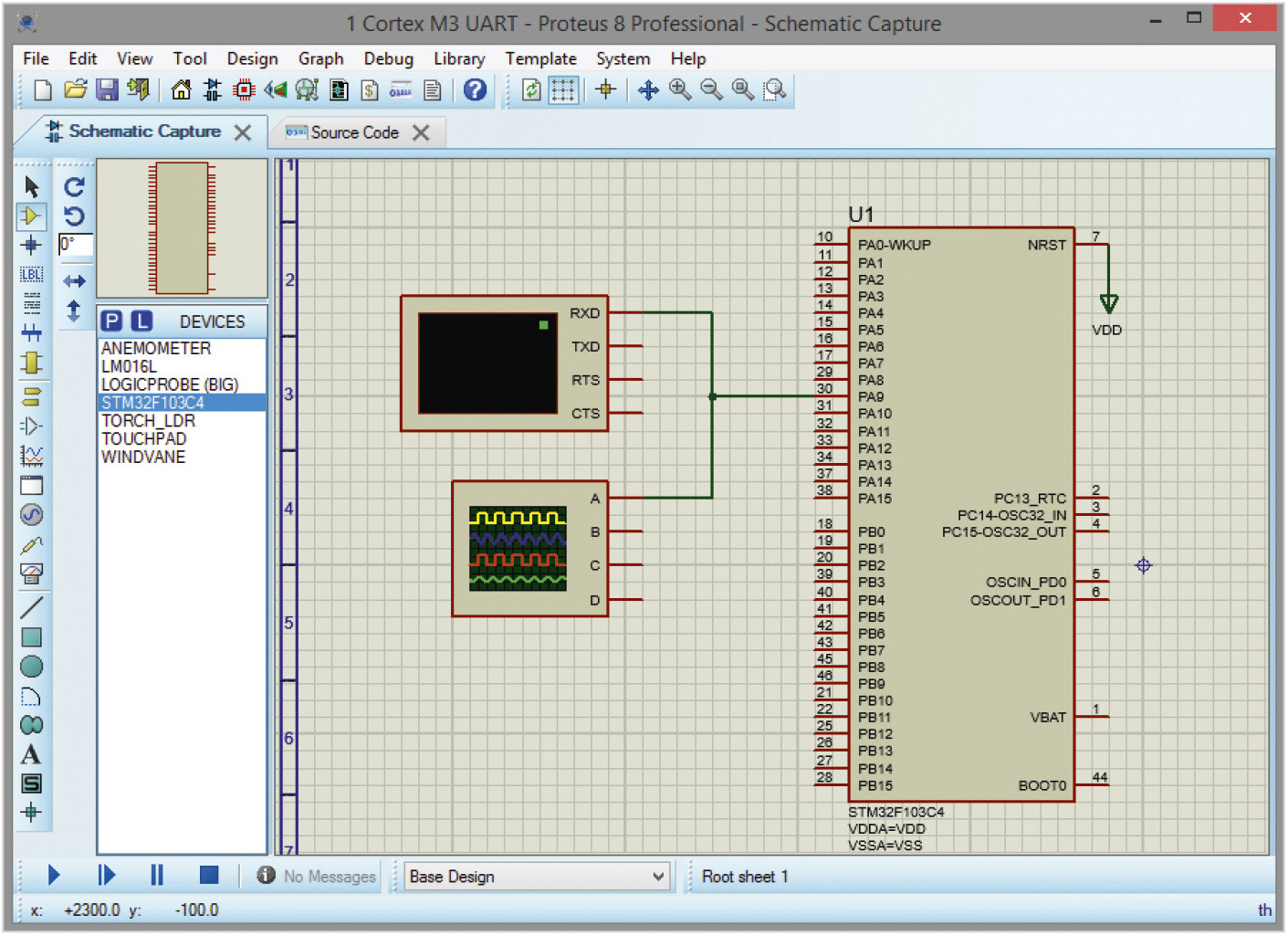This screenshot has width=1288, height=936.
Task: Select the Virtual Instruments Mode meter tool
Action: coord(32,573)
